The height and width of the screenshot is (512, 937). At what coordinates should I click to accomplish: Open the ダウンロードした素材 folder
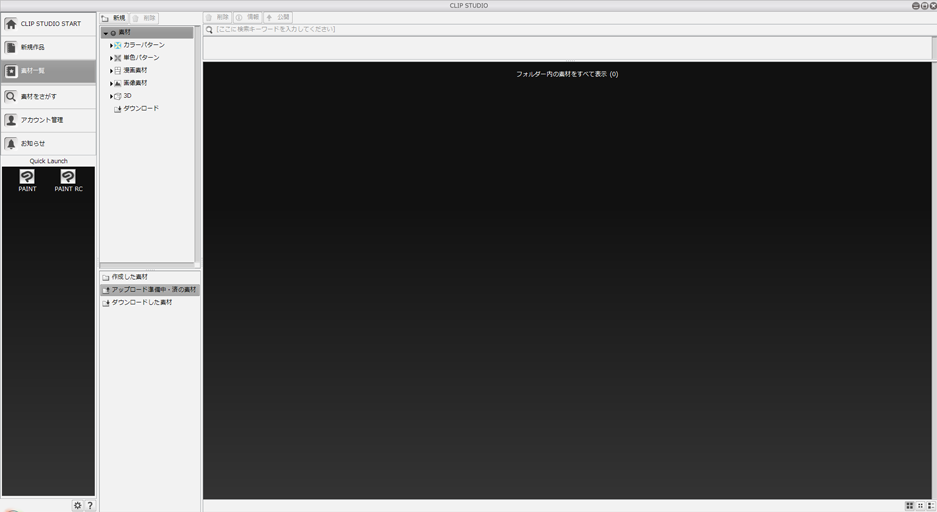pyautogui.click(x=150, y=303)
